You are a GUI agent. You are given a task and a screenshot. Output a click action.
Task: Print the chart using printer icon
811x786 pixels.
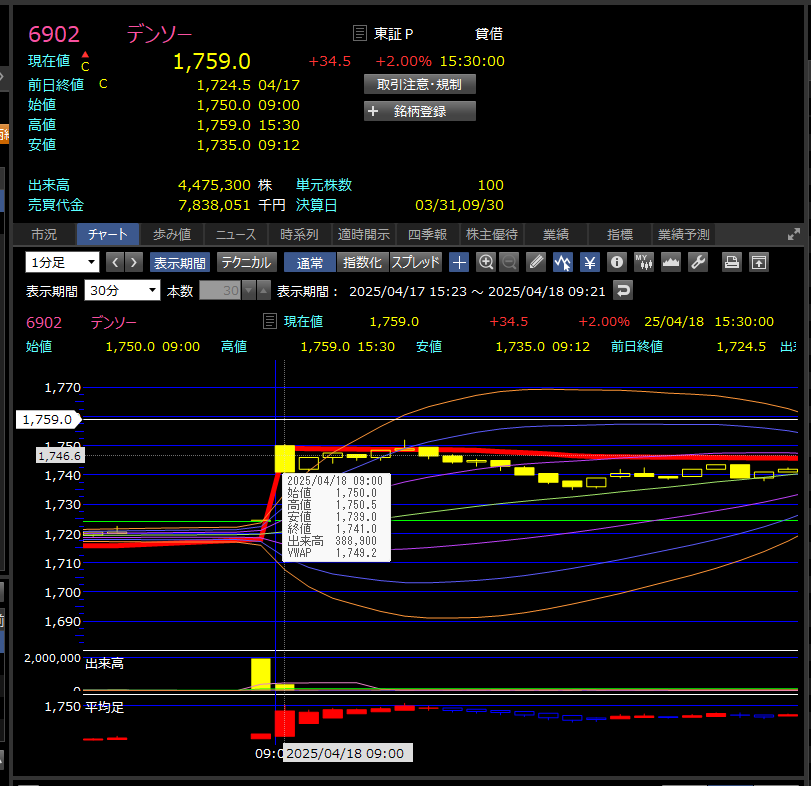pyautogui.click(x=731, y=263)
